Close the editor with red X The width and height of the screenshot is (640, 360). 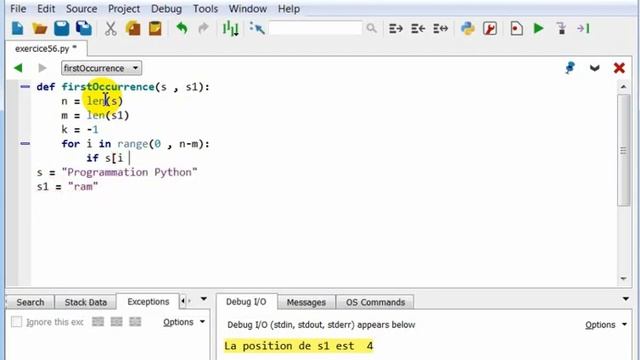[619, 68]
